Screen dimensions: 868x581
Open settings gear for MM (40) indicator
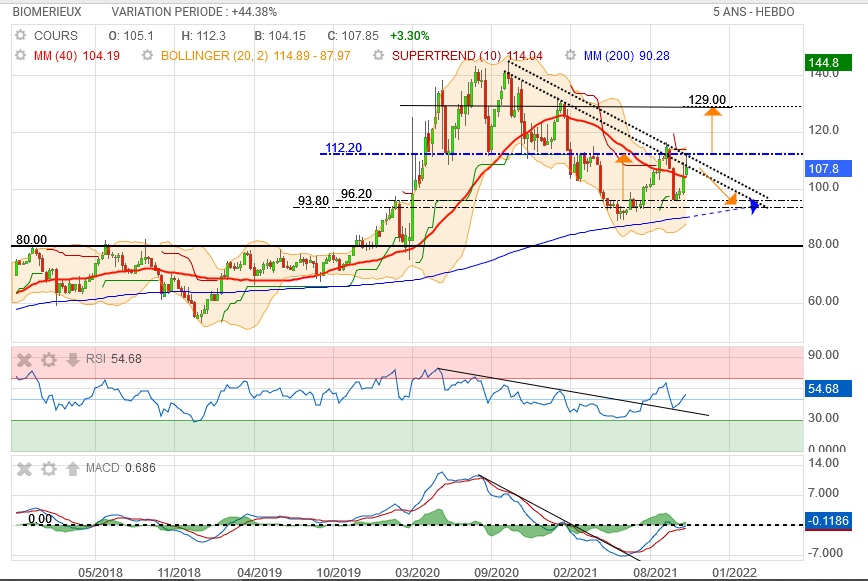[20, 55]
